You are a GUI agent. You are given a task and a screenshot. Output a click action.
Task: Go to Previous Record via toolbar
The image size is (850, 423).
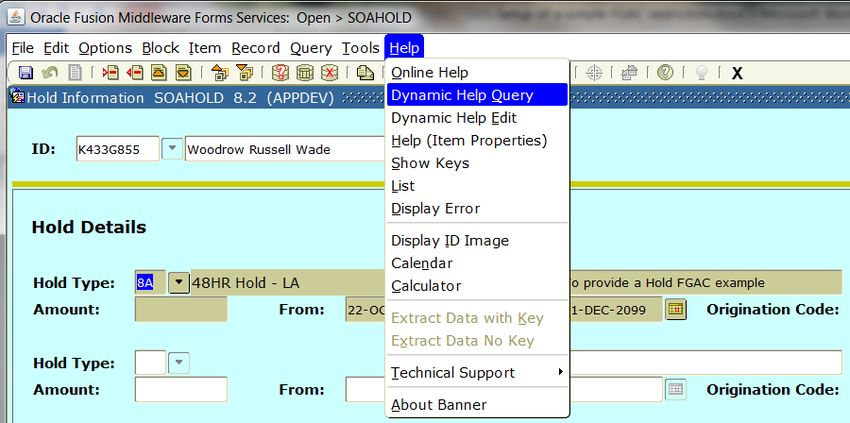click(x=159, y=73)
